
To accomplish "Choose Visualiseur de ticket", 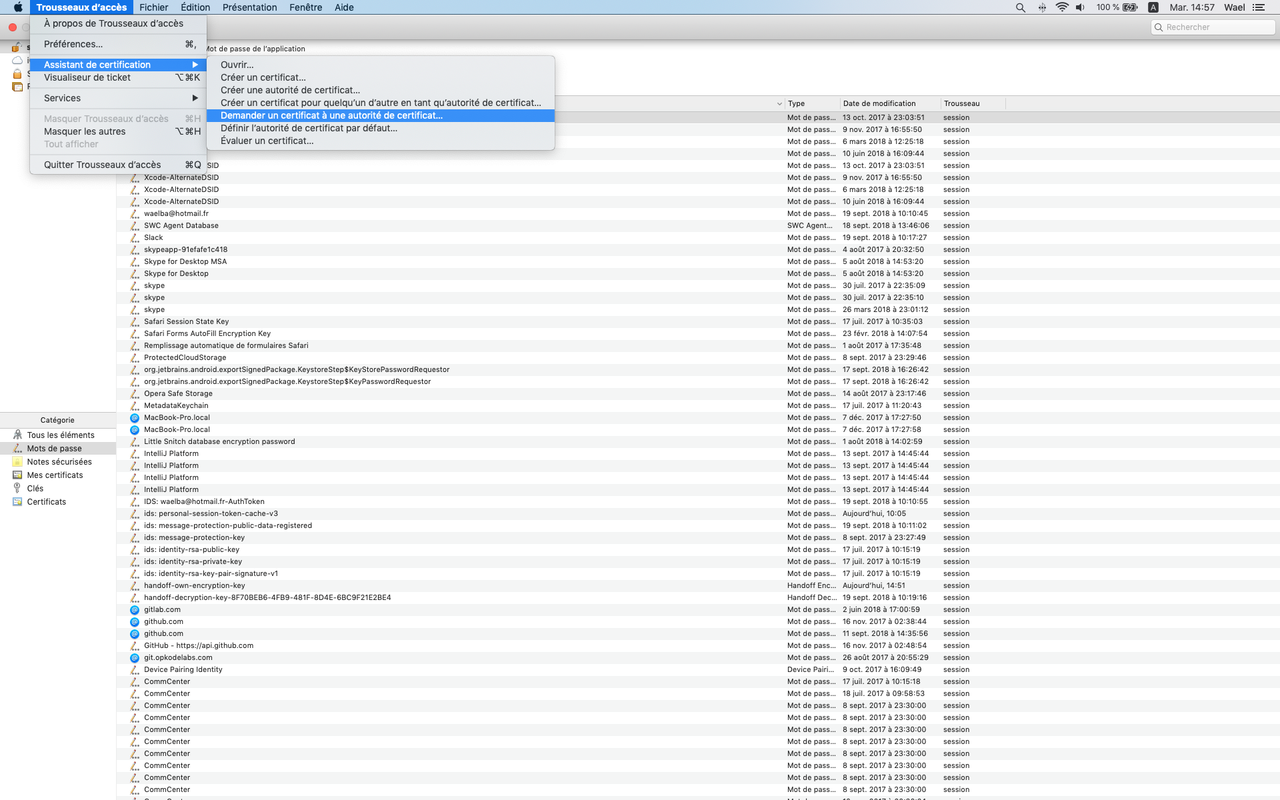I will [119, 77].
